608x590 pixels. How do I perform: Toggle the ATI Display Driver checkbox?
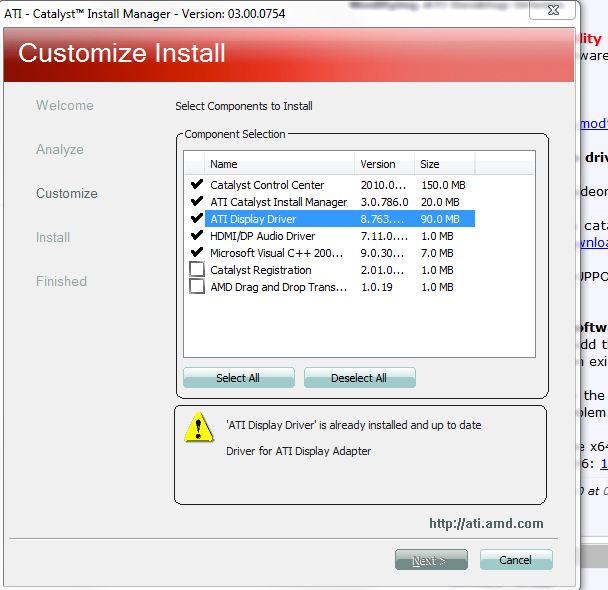coord(197,219)
